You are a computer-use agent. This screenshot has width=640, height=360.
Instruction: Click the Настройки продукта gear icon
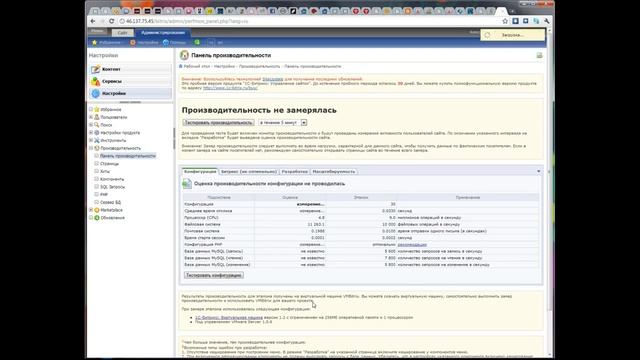tap(97, 133)
